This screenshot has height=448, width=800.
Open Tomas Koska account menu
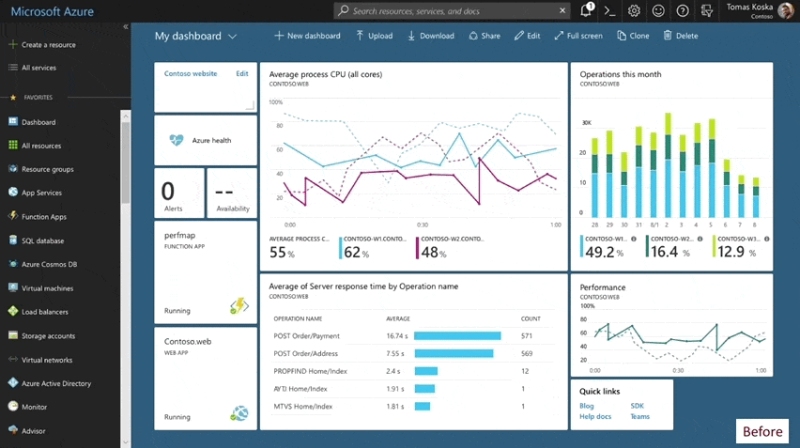coord(760,11)
